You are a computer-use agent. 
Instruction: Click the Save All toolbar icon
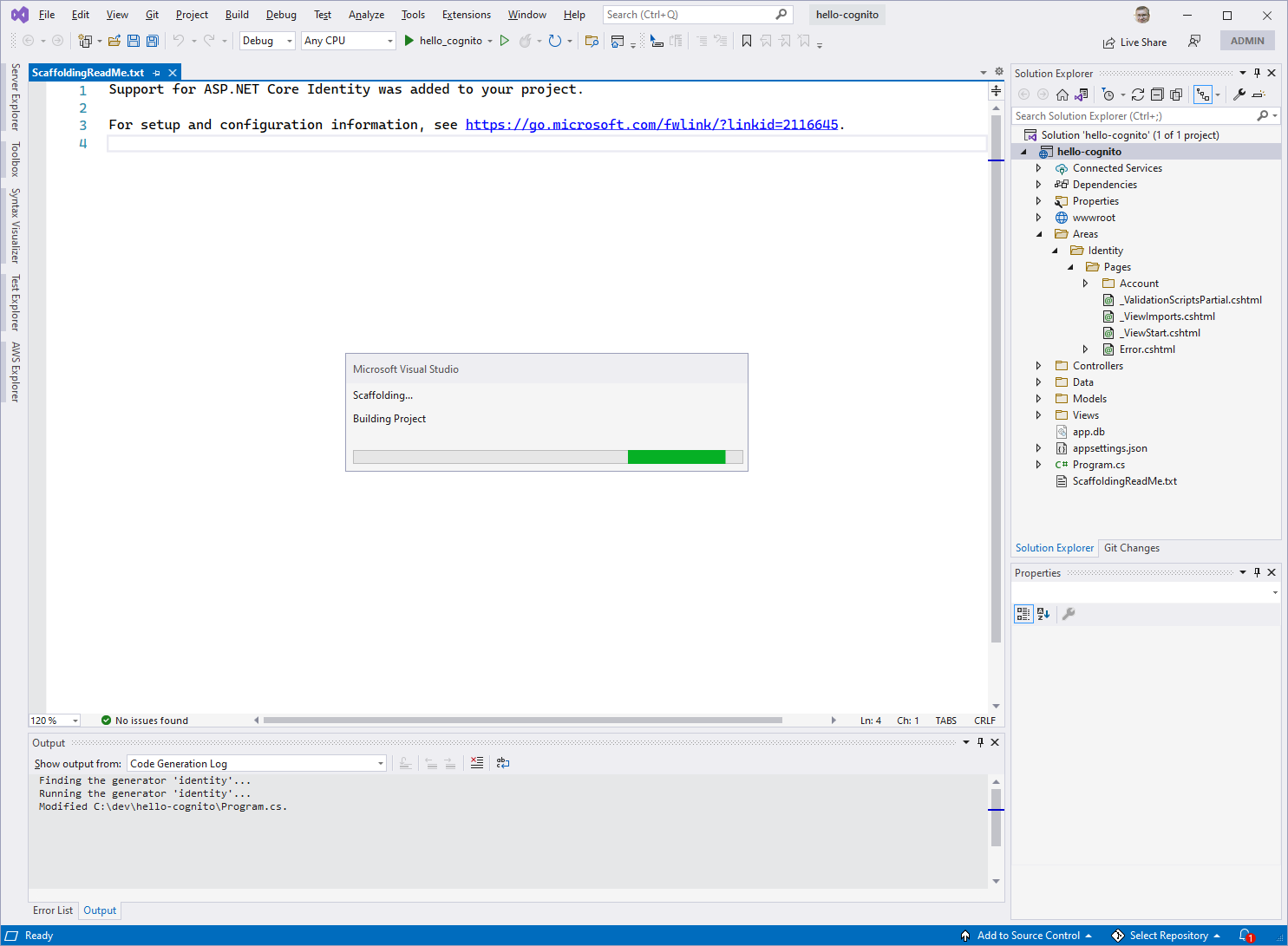(x=153, y=41)
